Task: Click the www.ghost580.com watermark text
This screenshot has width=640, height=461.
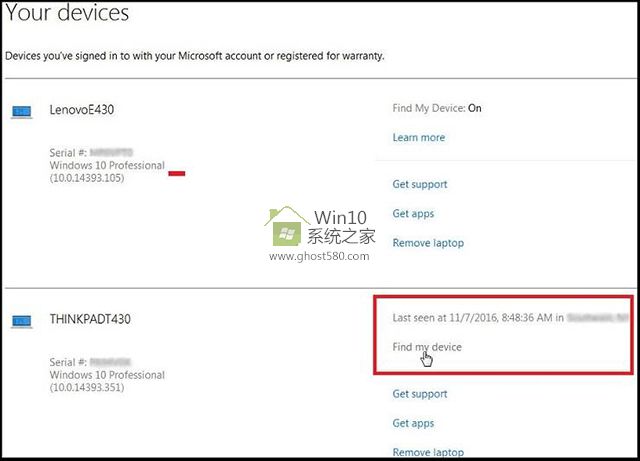Action: [320, 256]
